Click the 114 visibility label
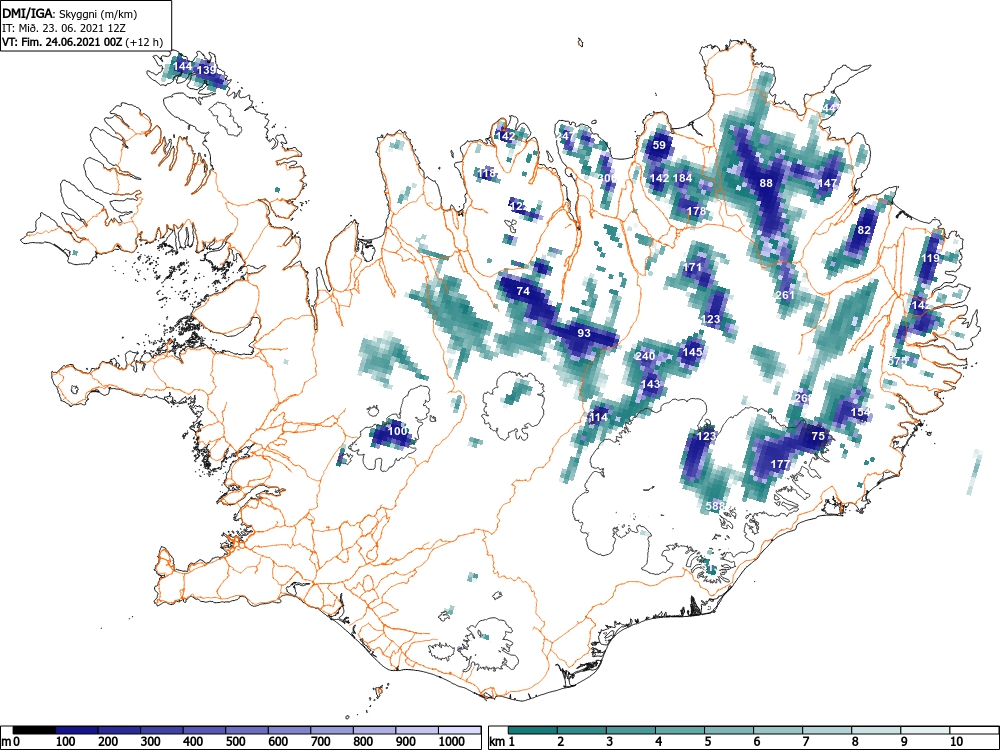Image resolution: width=1000 pixels, height=750 pixels. point(598,418)
